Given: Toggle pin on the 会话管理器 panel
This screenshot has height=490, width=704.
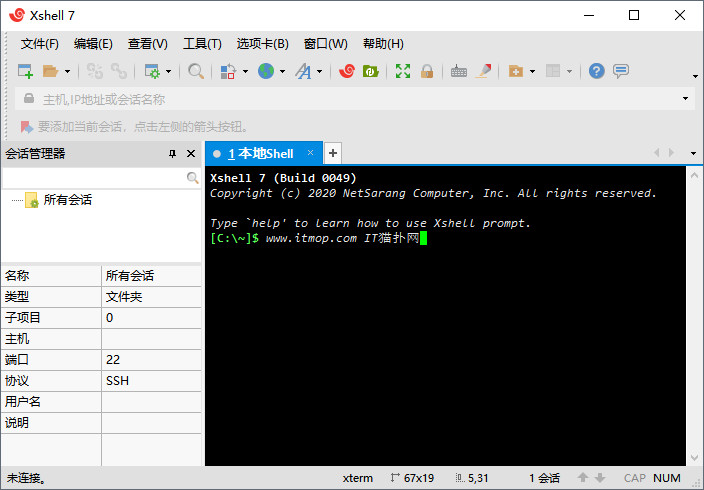Looking at the screenshot, I should (x=172, y=154).
